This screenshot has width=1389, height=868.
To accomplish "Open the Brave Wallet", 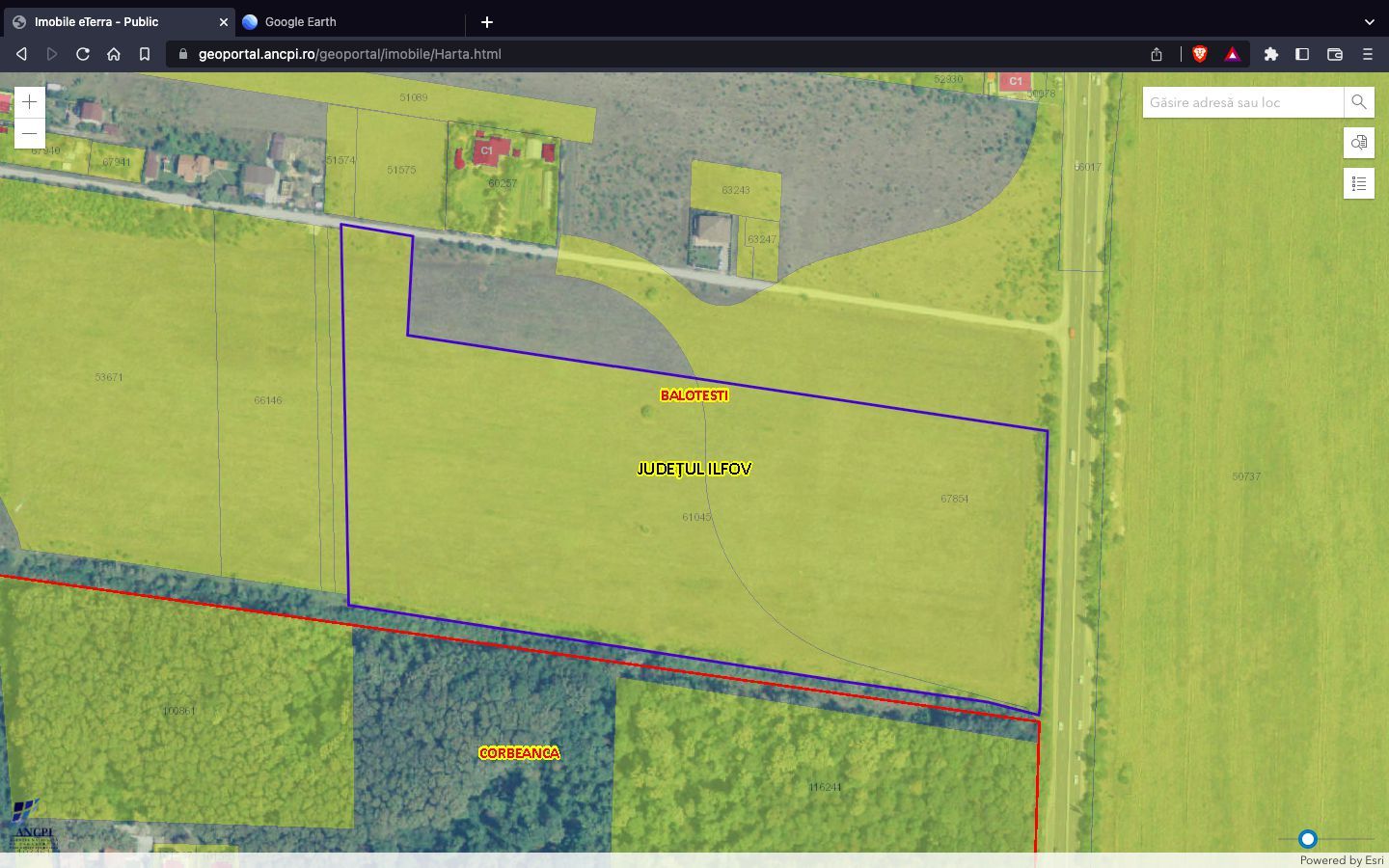I will click(x=1335, y=54).
